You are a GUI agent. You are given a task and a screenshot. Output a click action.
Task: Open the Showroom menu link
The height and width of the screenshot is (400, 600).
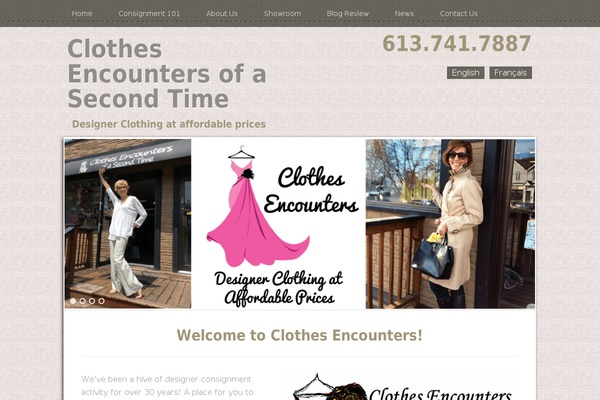click(282, 13)
